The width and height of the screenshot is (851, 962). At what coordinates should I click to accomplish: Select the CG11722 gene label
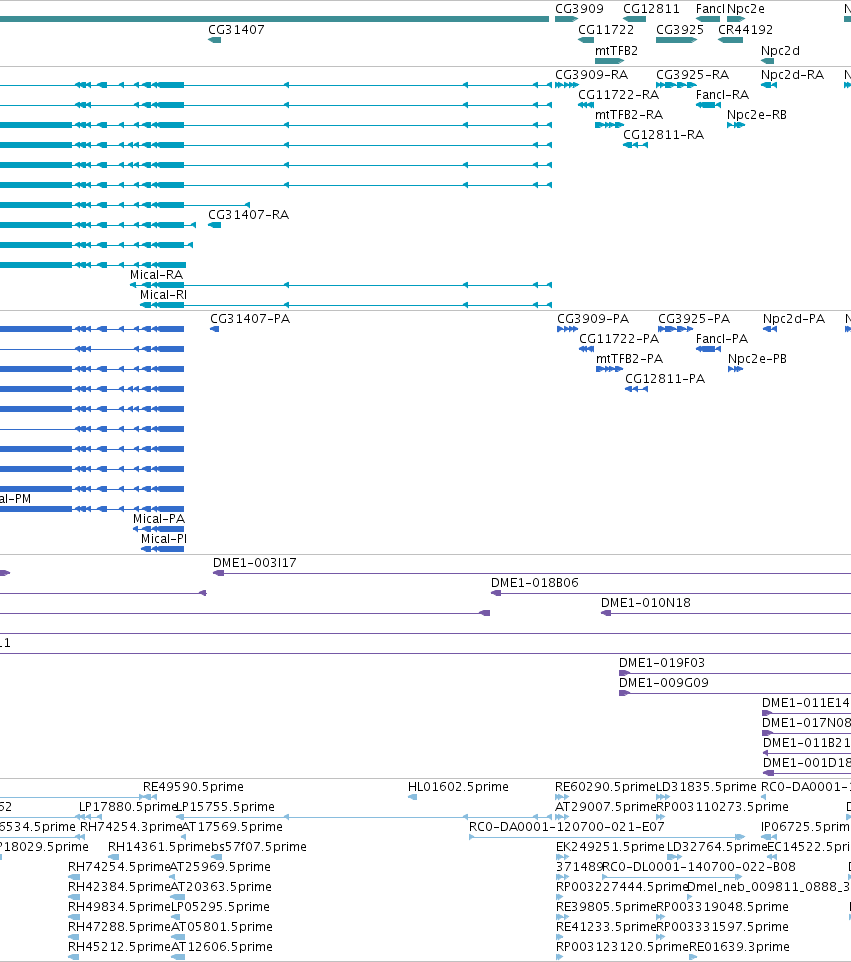(x=606, y=29)
